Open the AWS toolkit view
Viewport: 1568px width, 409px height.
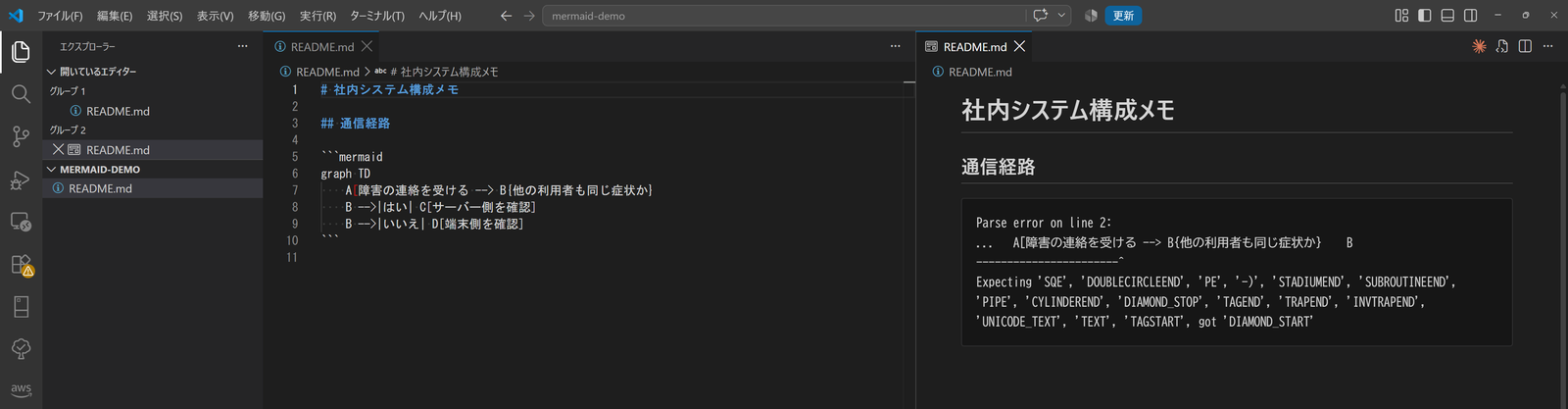[x=21, y=389]
